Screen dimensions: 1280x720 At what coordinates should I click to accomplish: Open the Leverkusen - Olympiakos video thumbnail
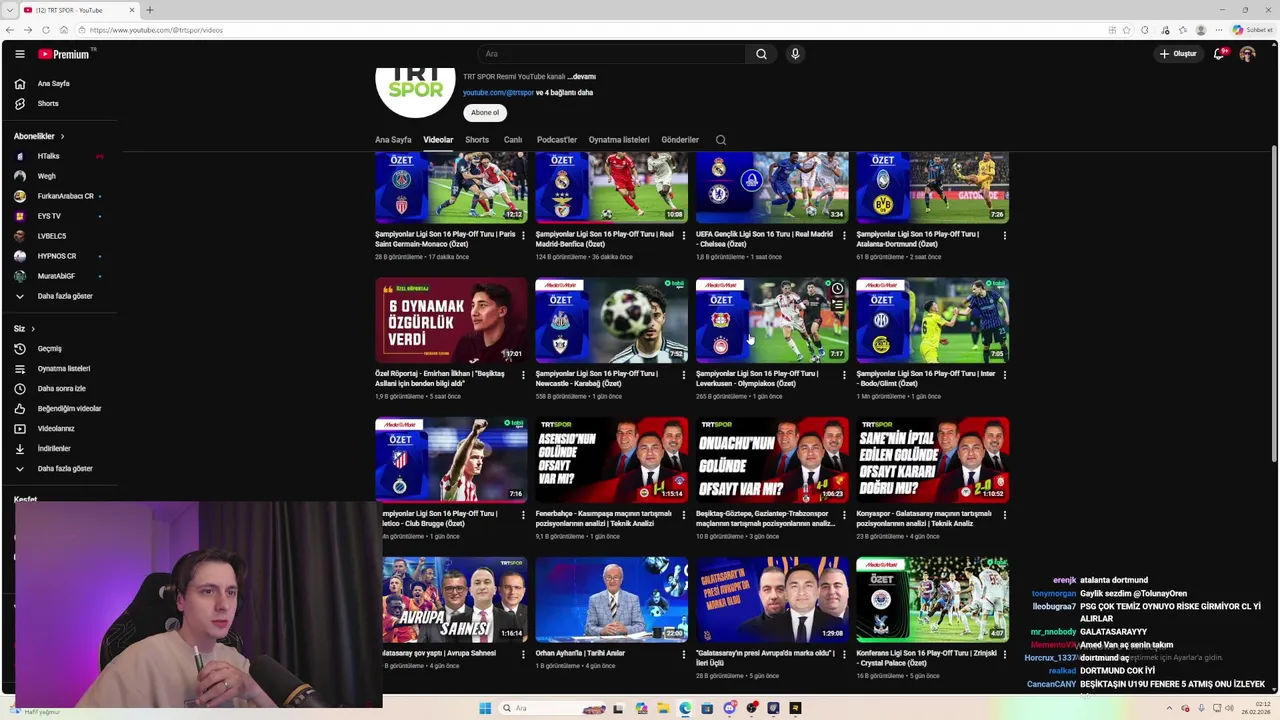click(x=772, y=320)
